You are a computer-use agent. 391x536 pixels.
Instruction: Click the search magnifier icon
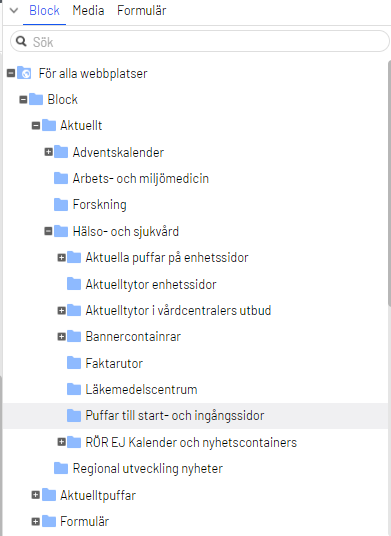[21, 41]
